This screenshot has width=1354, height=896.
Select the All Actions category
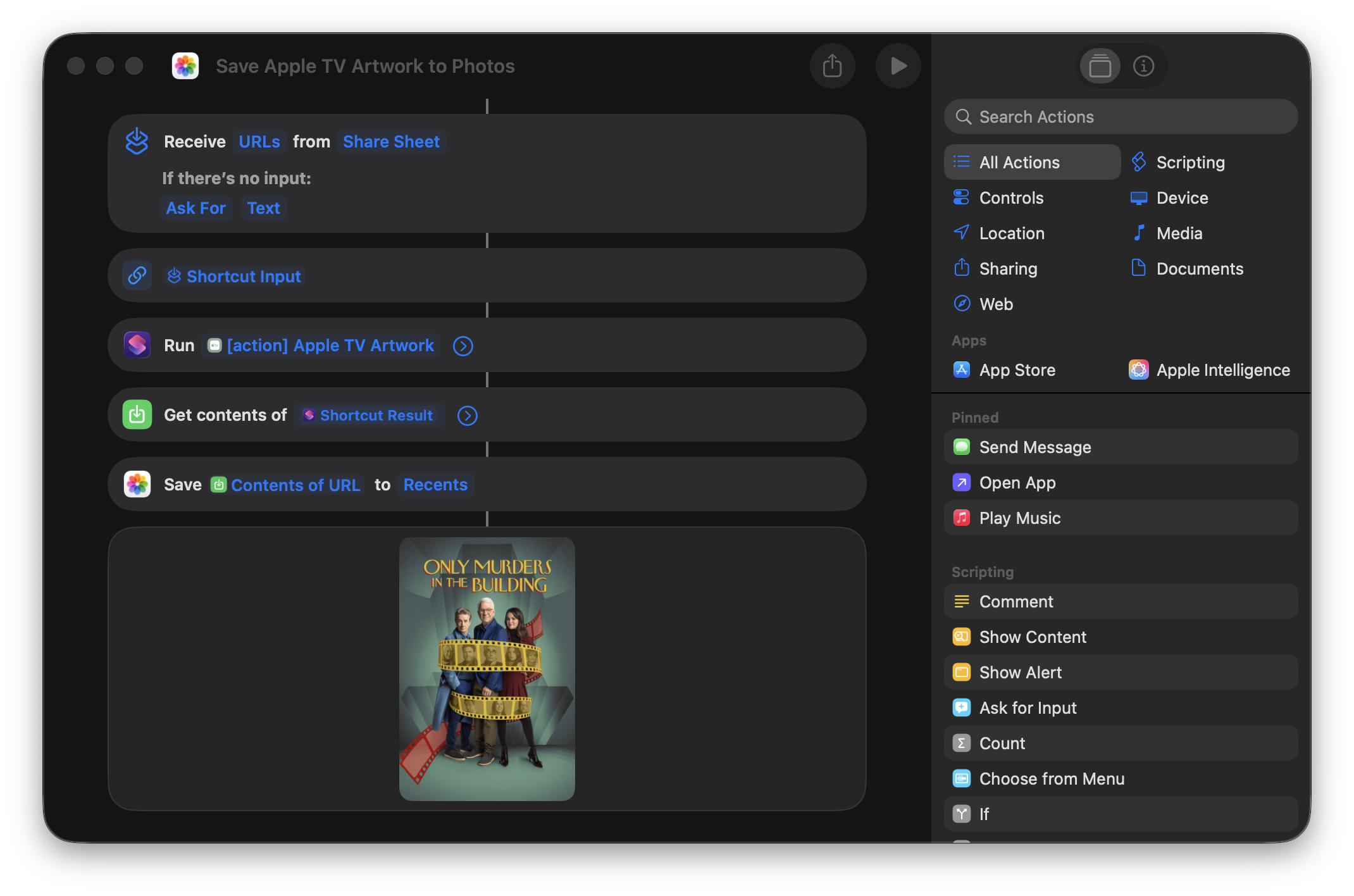pyautogui.click(x=1032, y=162)
